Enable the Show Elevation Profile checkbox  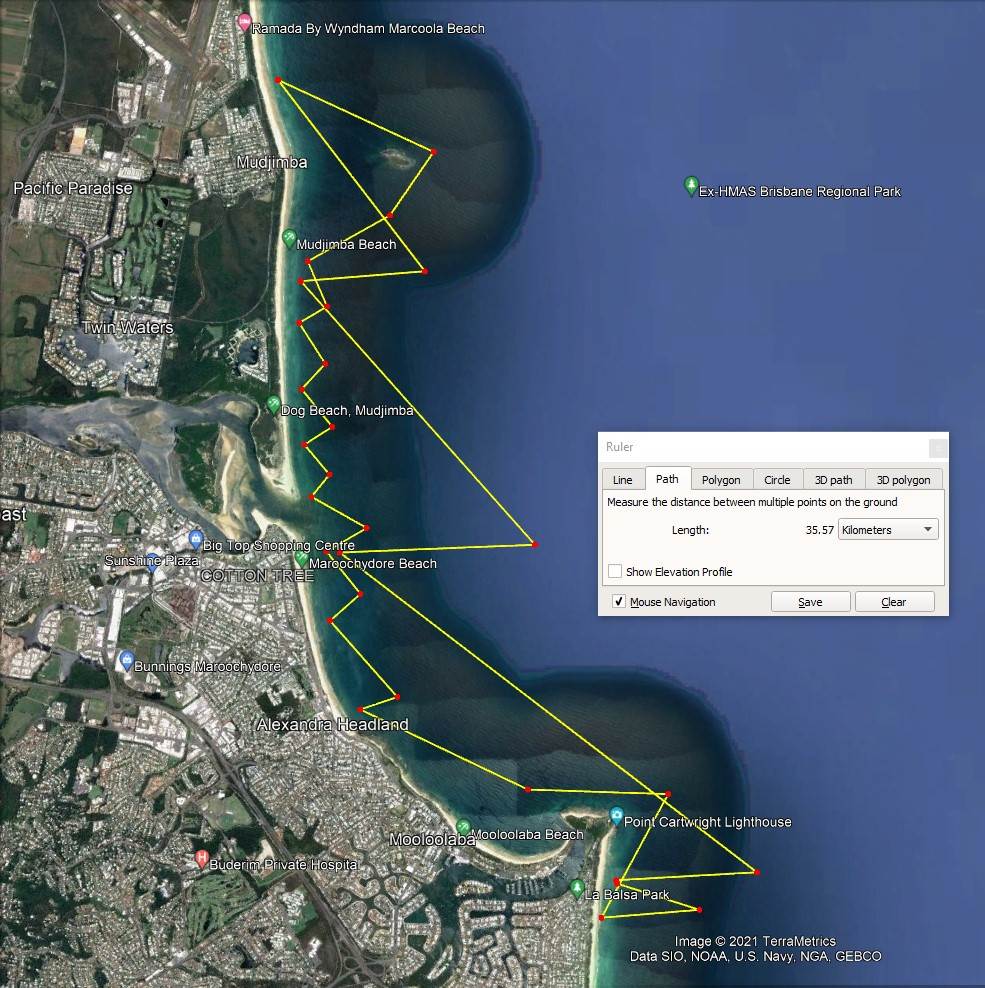click(x=615, y=571)
